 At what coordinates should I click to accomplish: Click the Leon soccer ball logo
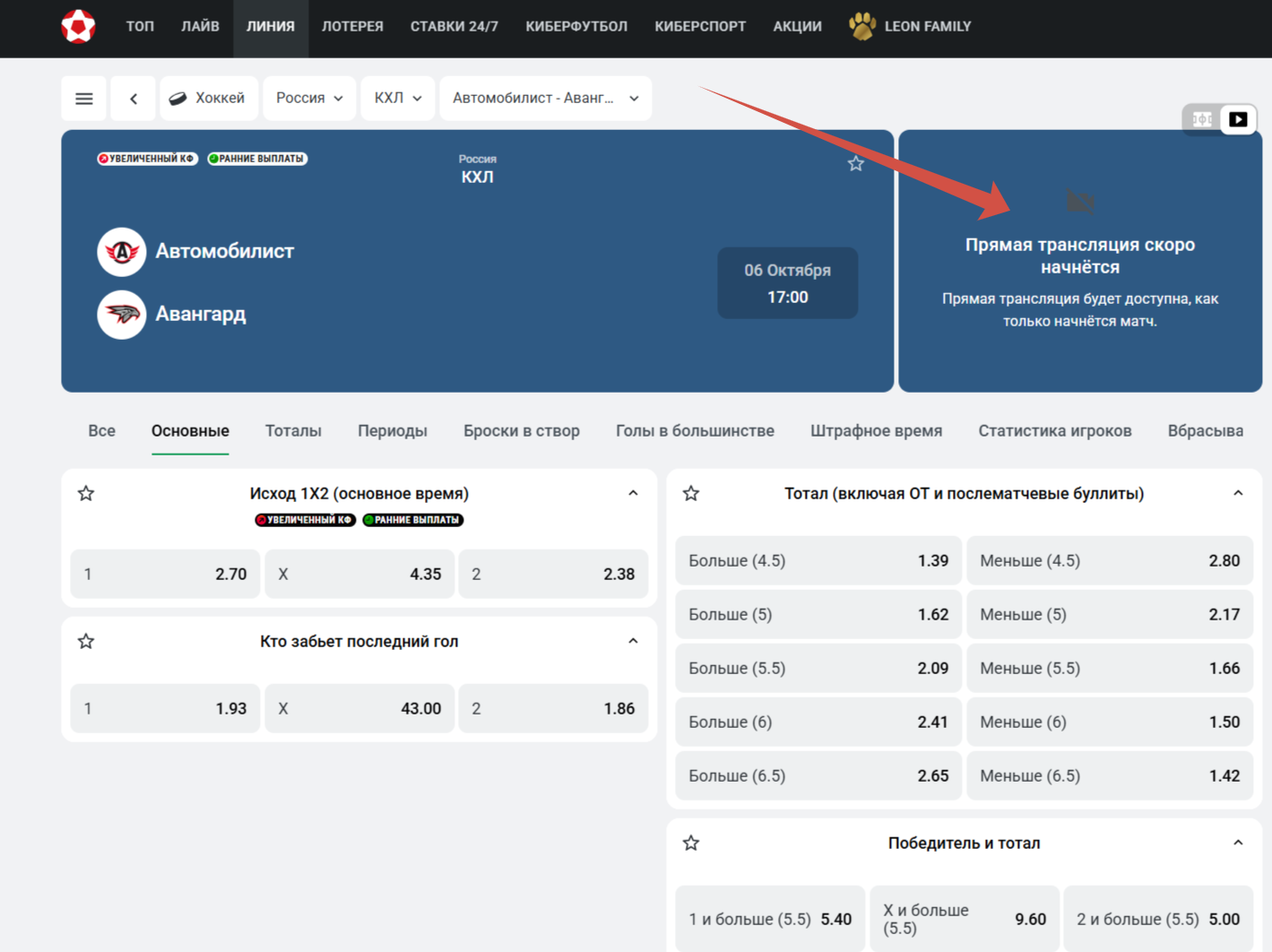point(78,26)
